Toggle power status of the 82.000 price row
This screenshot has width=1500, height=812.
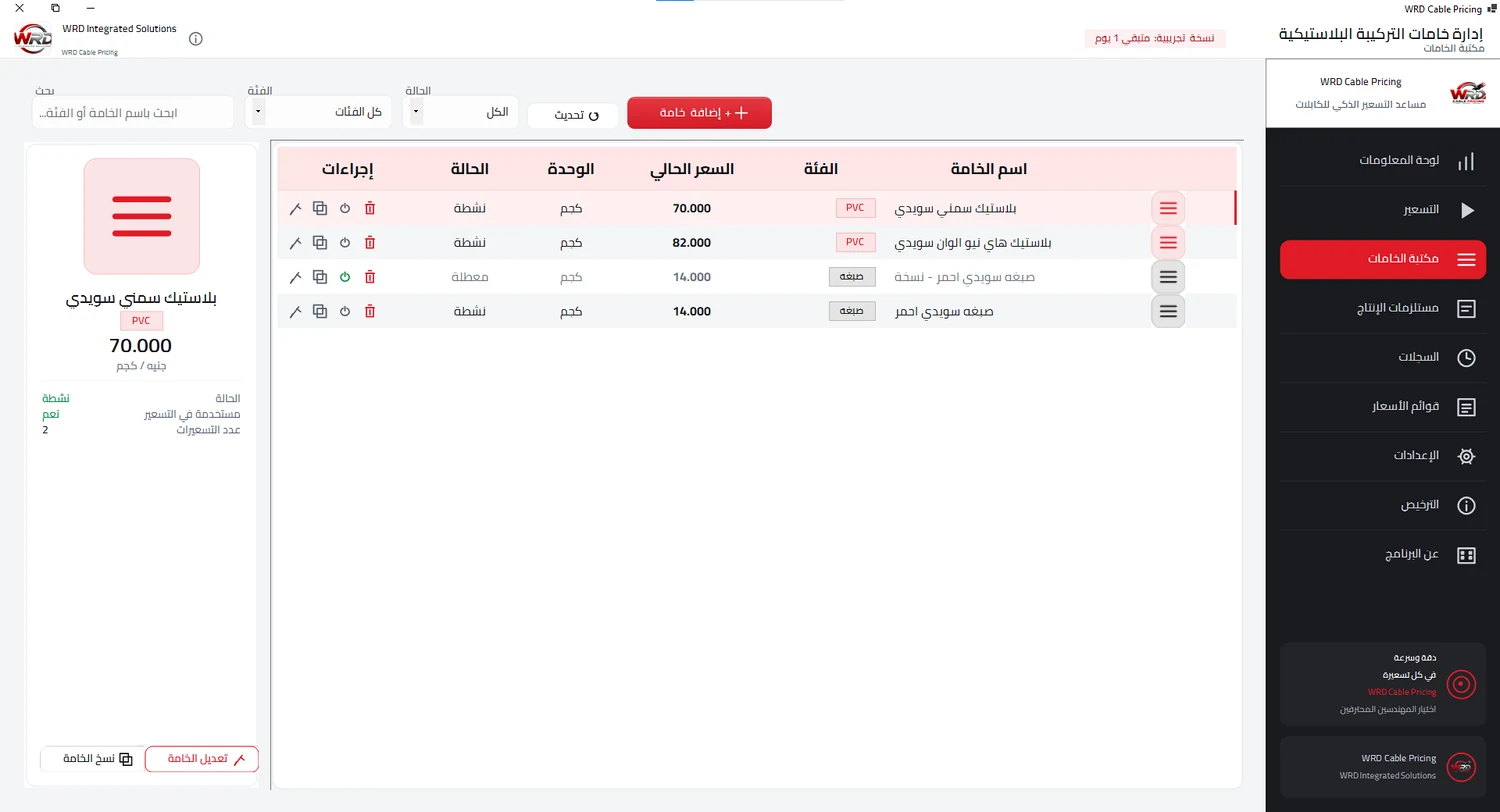(345, 242)
